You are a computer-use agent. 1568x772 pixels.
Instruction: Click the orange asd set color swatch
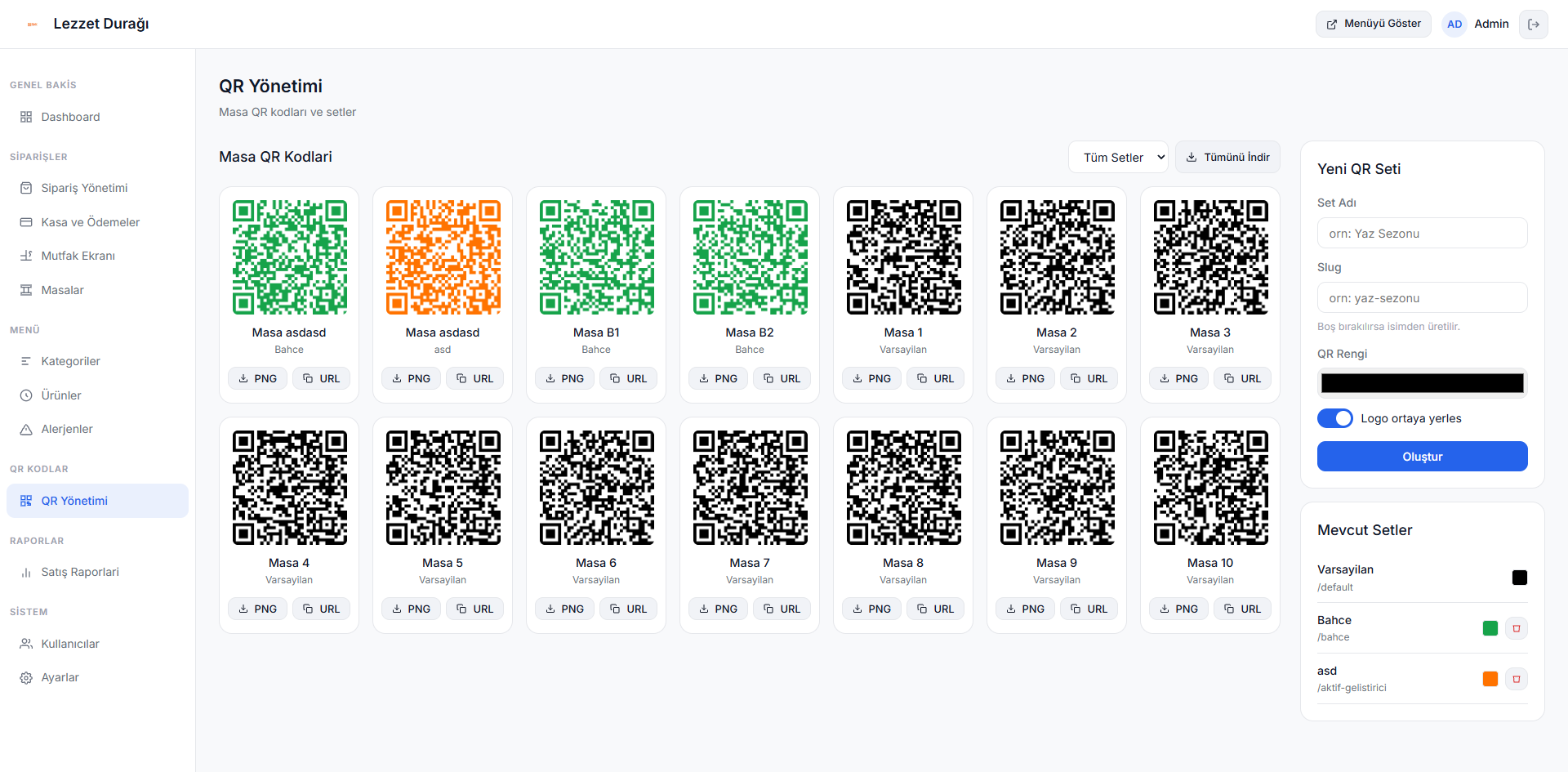[1490, 679]
